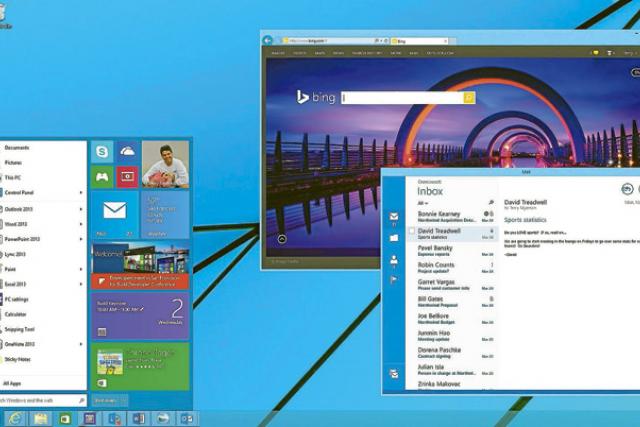
Task: Open the Welcome news tile in Start menu
Action: point(140,265)
